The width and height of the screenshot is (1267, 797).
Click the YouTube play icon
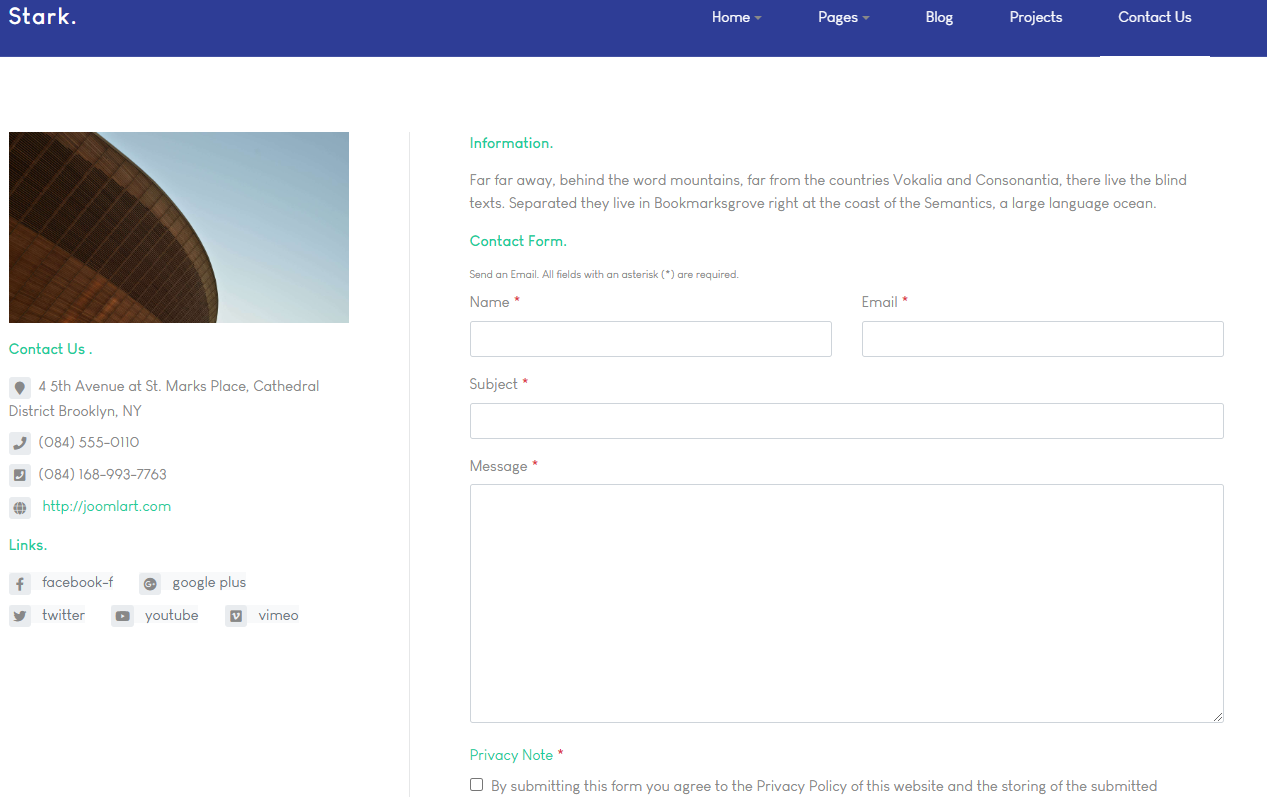(x=122, y=616)
